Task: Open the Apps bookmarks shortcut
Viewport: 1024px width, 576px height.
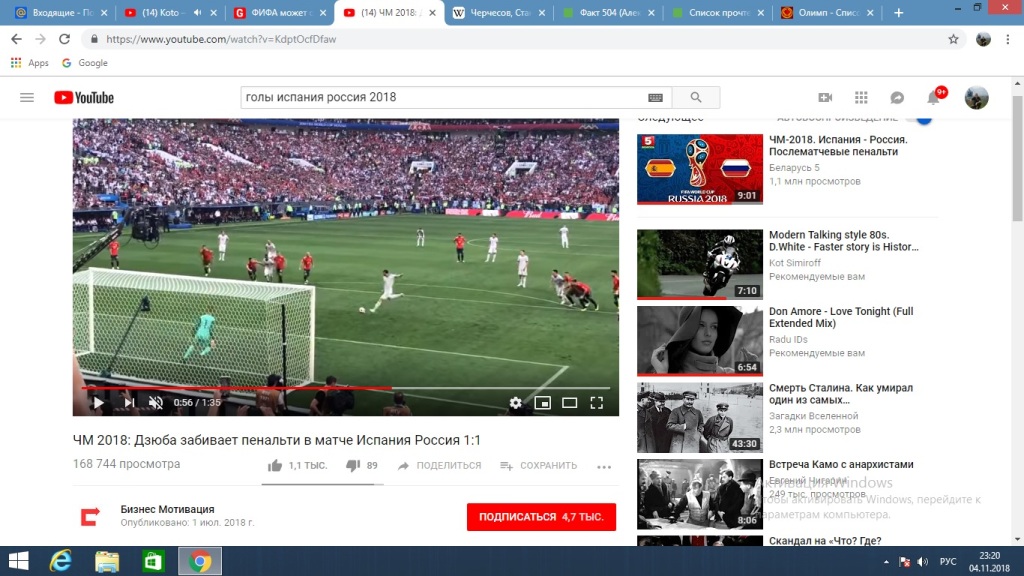Action: 30,63
